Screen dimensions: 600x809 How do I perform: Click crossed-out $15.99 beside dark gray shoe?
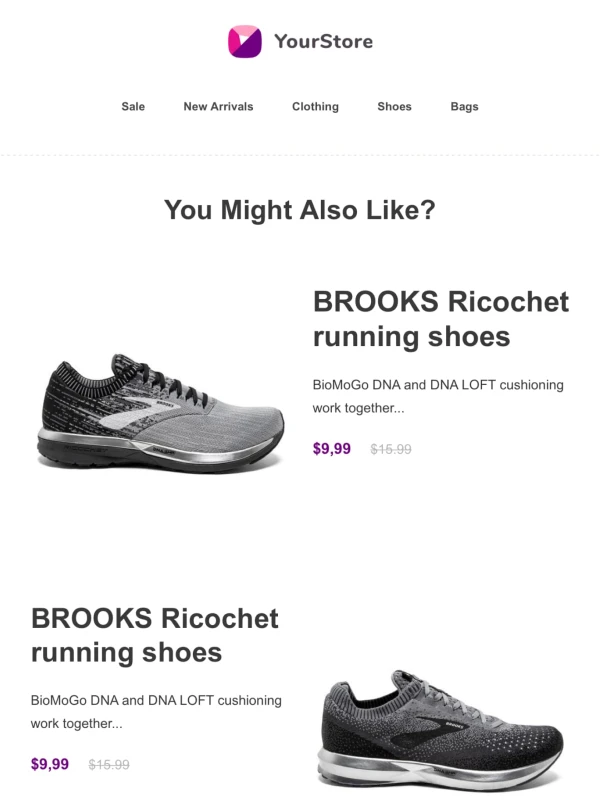click(x=109, y=765)
